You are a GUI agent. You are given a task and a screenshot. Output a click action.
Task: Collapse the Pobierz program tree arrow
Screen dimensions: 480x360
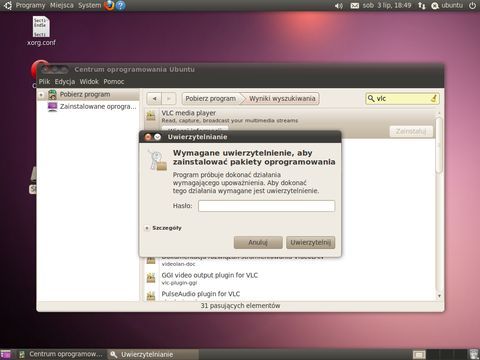tap(41, 95)
